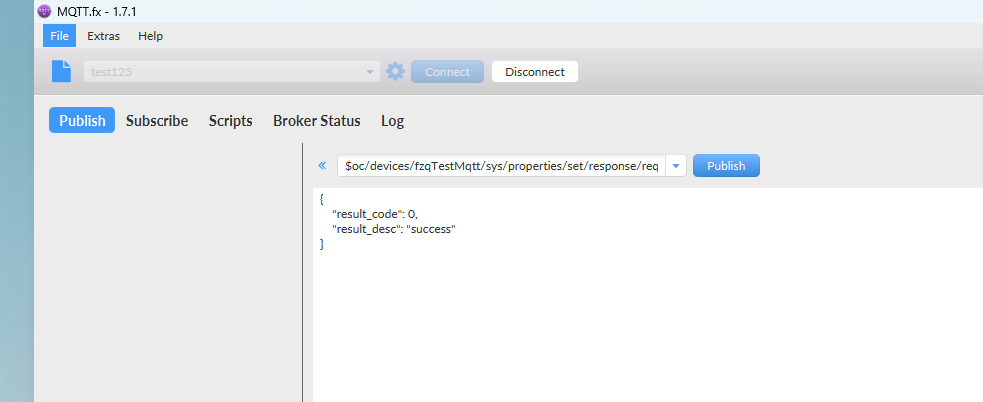Click into the $oc/devices topic input field
983x402 pixels.
(x=502, y=166)
